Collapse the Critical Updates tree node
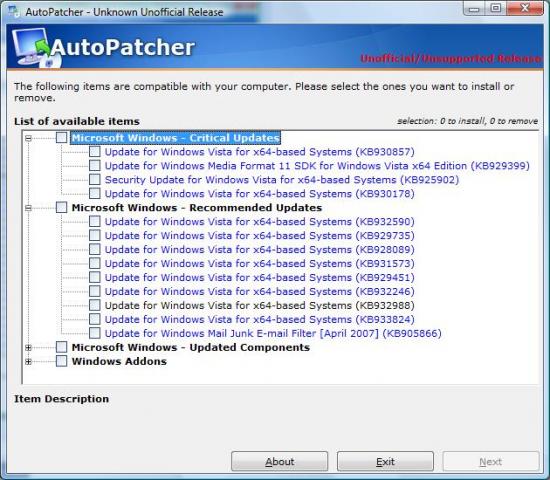This screenshot has width=550, height=480. 28,138
